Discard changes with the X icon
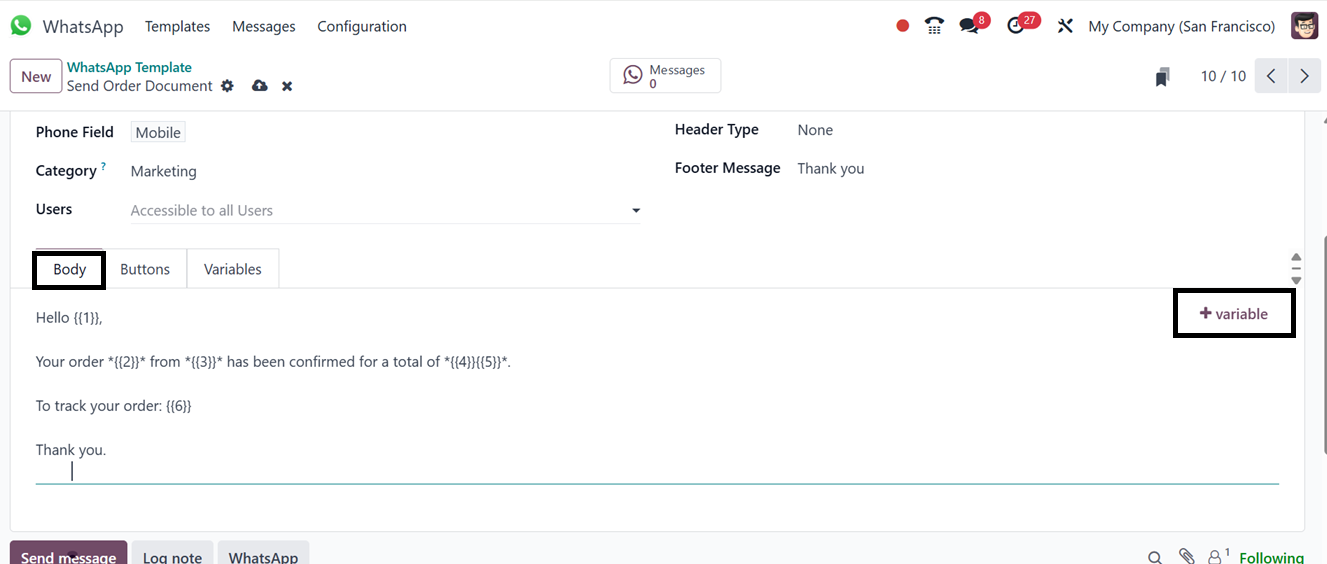 (x=287, y=86)
